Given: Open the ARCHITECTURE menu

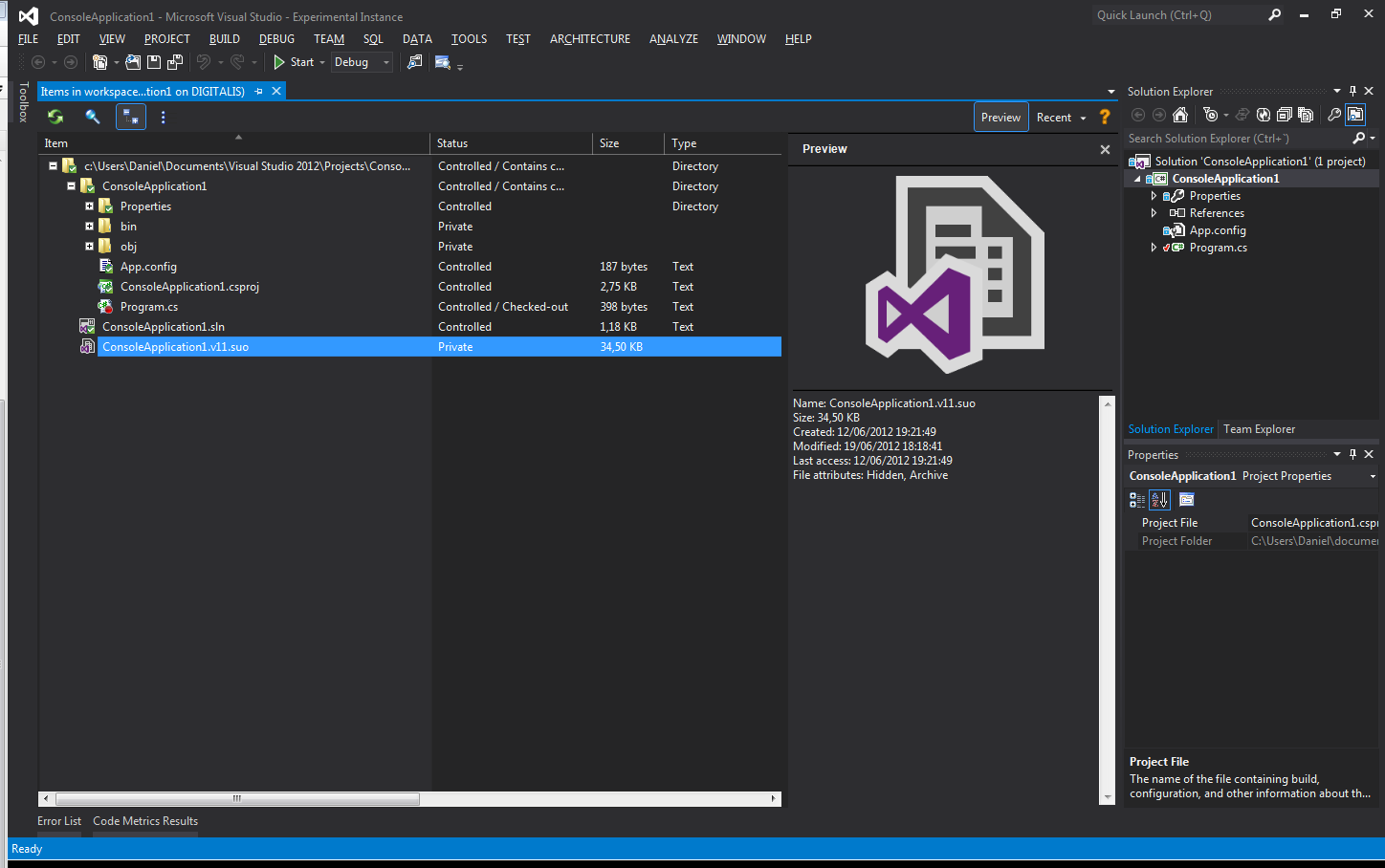Looking at the screenshot, I should [x=590, y=39].
